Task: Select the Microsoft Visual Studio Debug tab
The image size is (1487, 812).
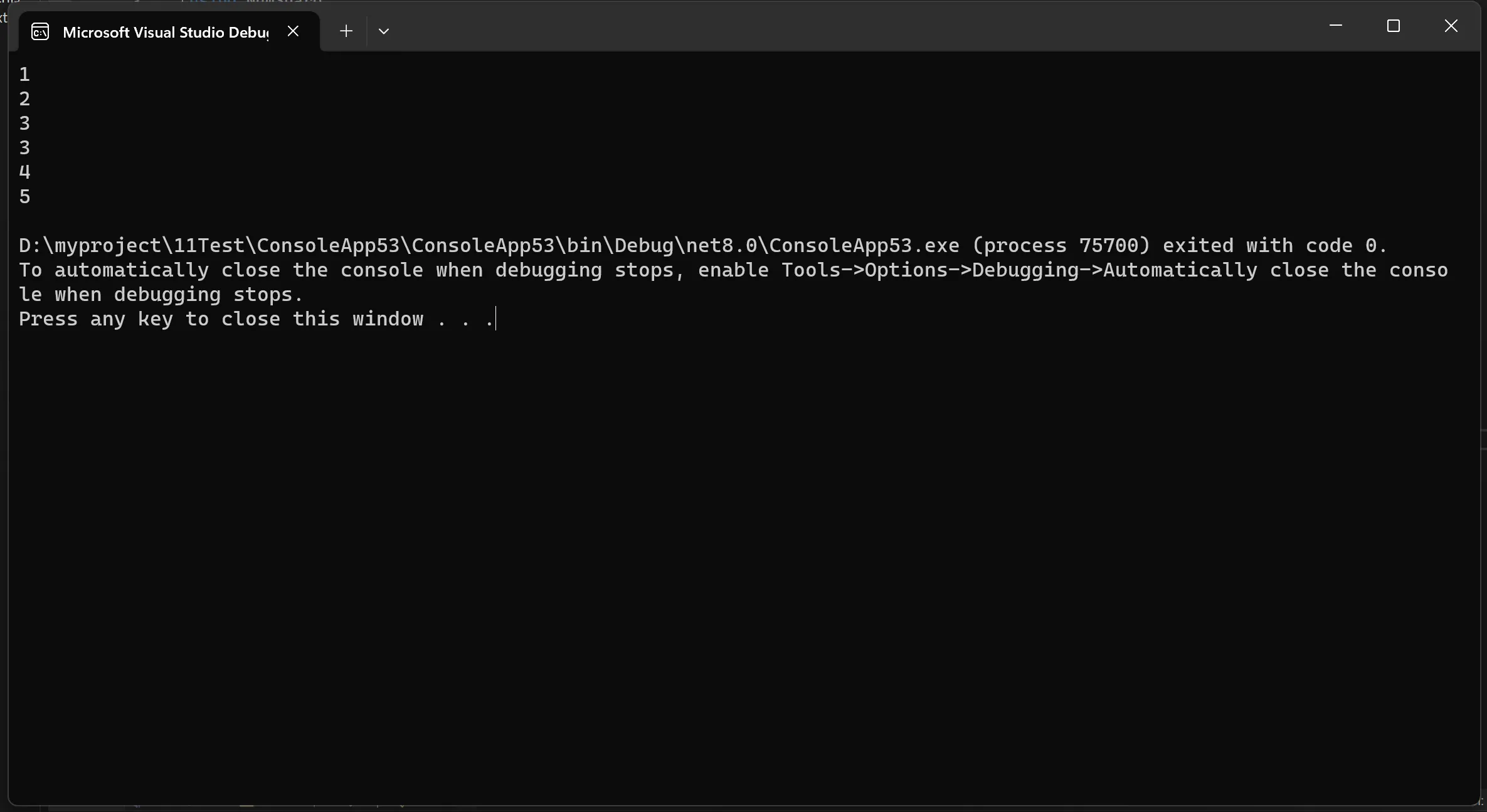Action: [x=166, y=32]
